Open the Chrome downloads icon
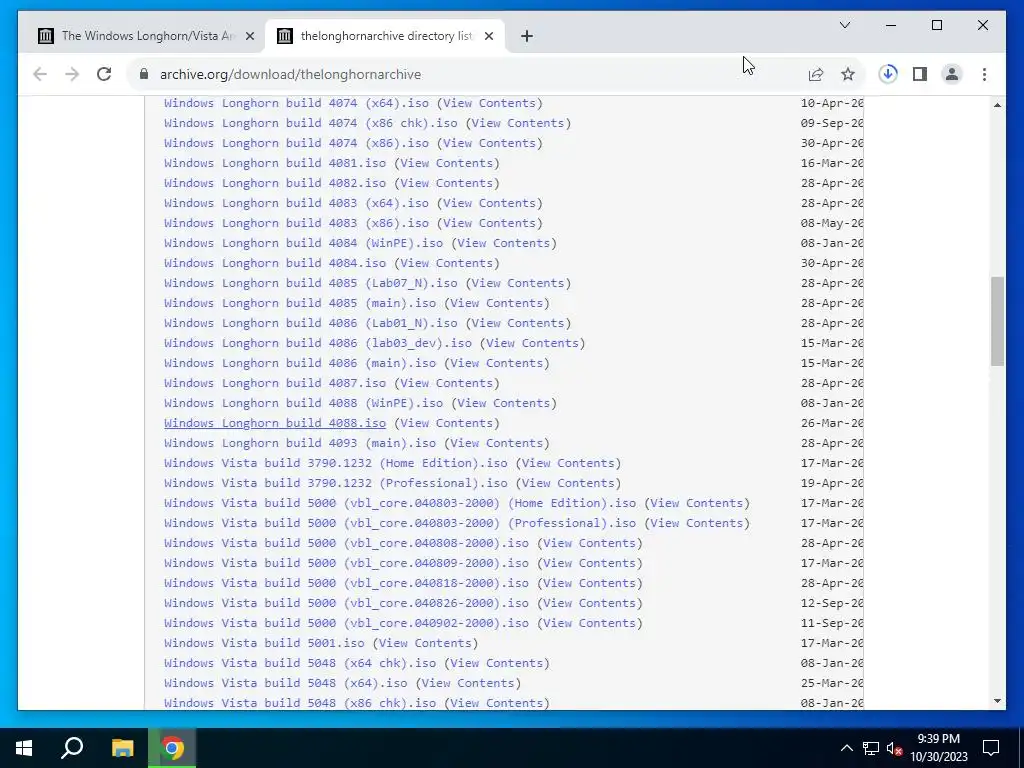1024x768 pixels. tap(888, 74)
